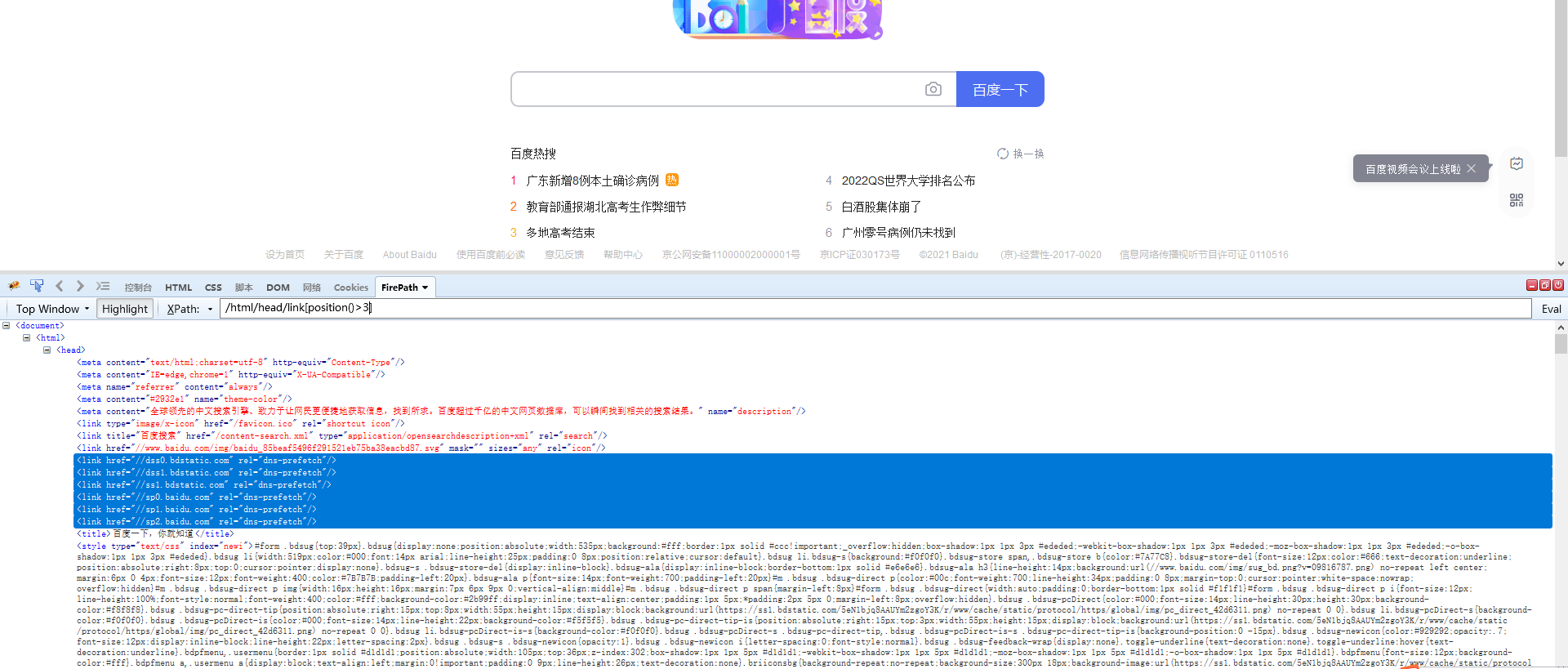Click the page scrollbar down arrow
This screenshot has height=669, width=1568.
pyautogui.click(x=1561, y=264)
